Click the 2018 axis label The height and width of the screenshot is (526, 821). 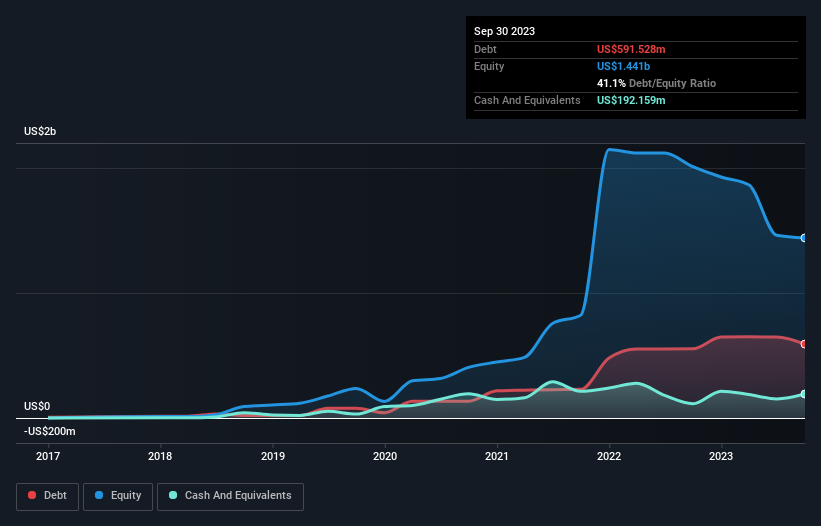[160, 456]
